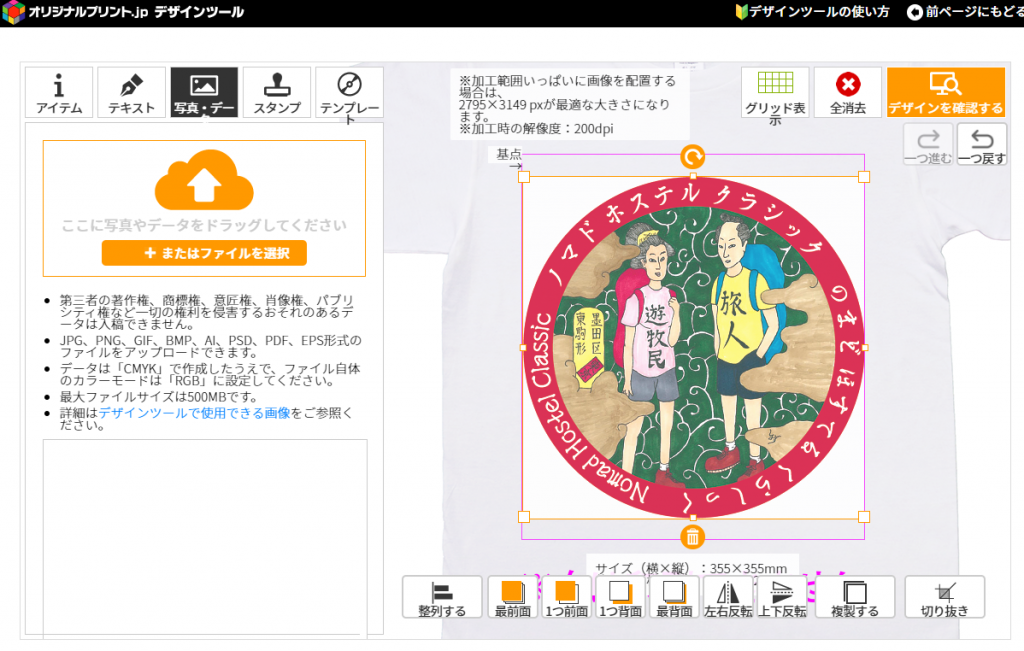Viewport: 1024px width, 651px height.
Task: Click 上下反転 vertical flip
Action: 782,597
